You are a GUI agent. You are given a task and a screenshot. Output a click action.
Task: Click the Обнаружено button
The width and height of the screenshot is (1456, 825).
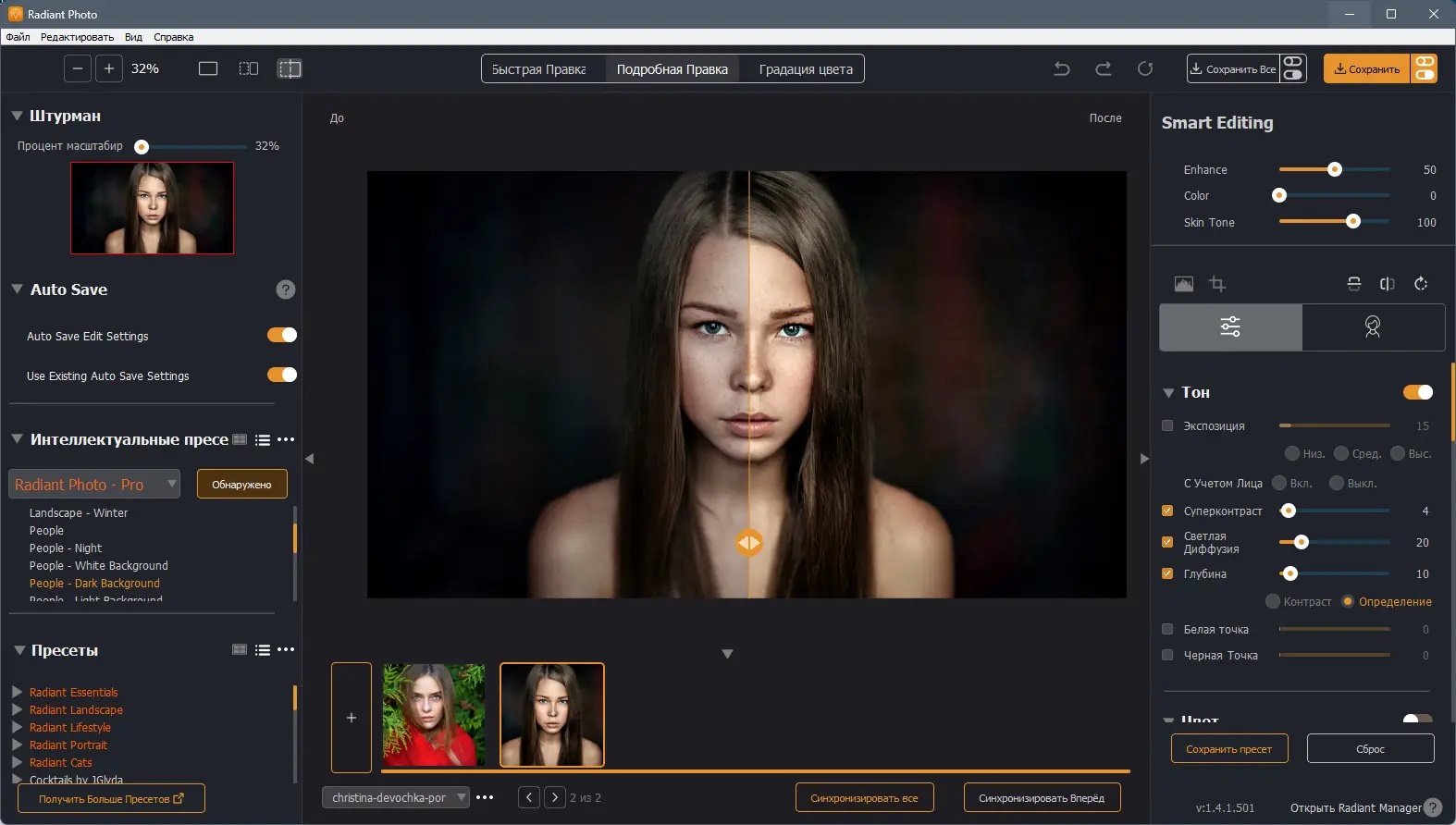point(241,484)
